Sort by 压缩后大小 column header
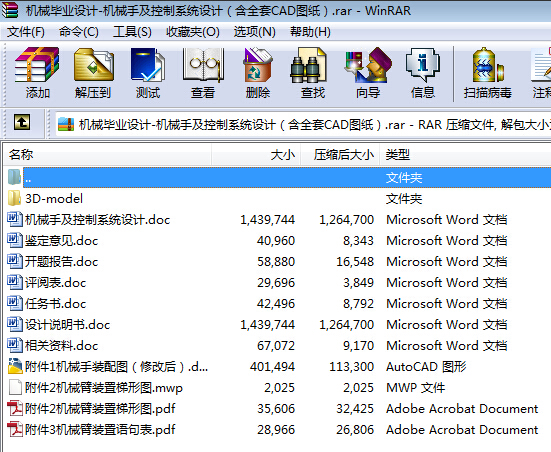The height and width of the screenshot is (452, 551). [x=340, y=154]
